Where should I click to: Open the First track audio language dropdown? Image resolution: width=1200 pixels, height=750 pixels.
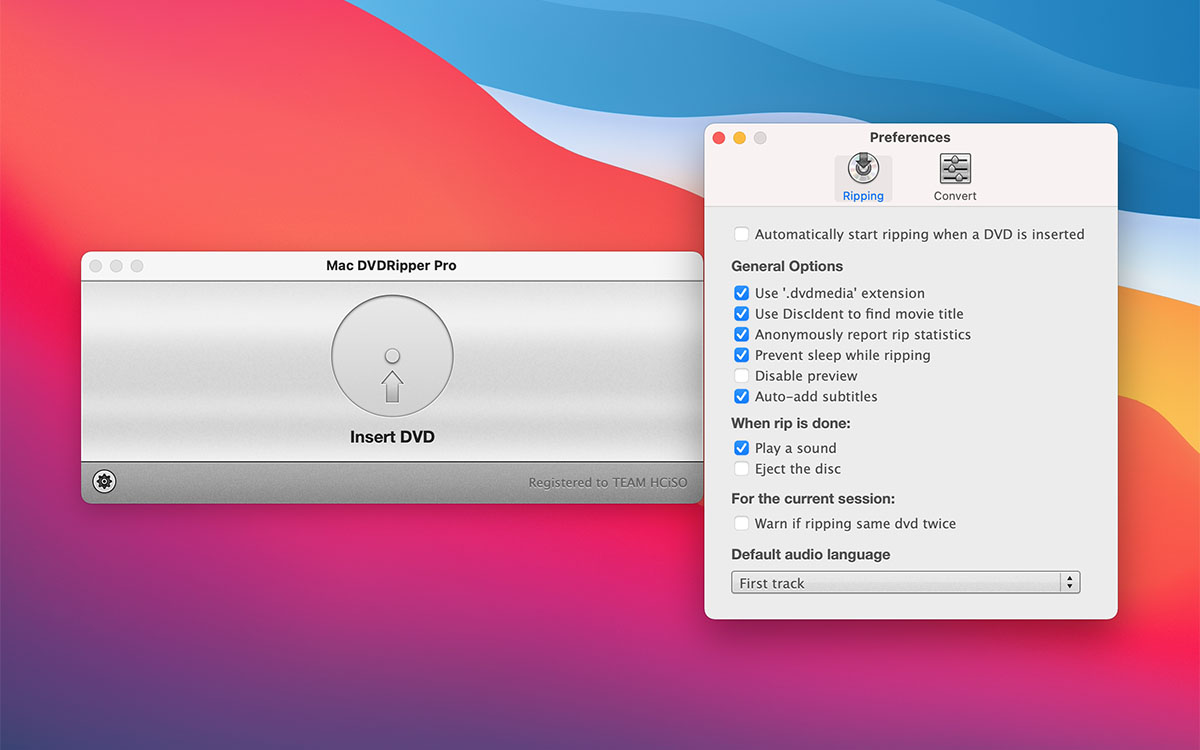pos(906,583)
